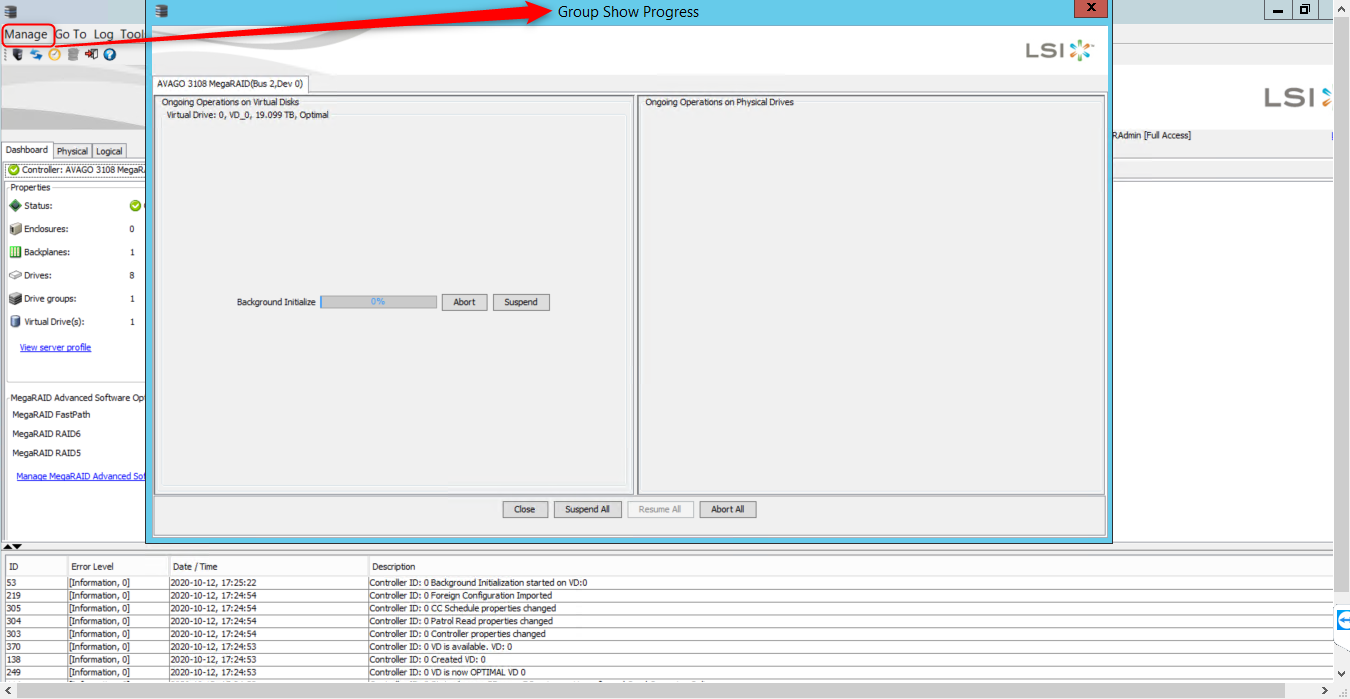Open the Log menu

[104, 34]
